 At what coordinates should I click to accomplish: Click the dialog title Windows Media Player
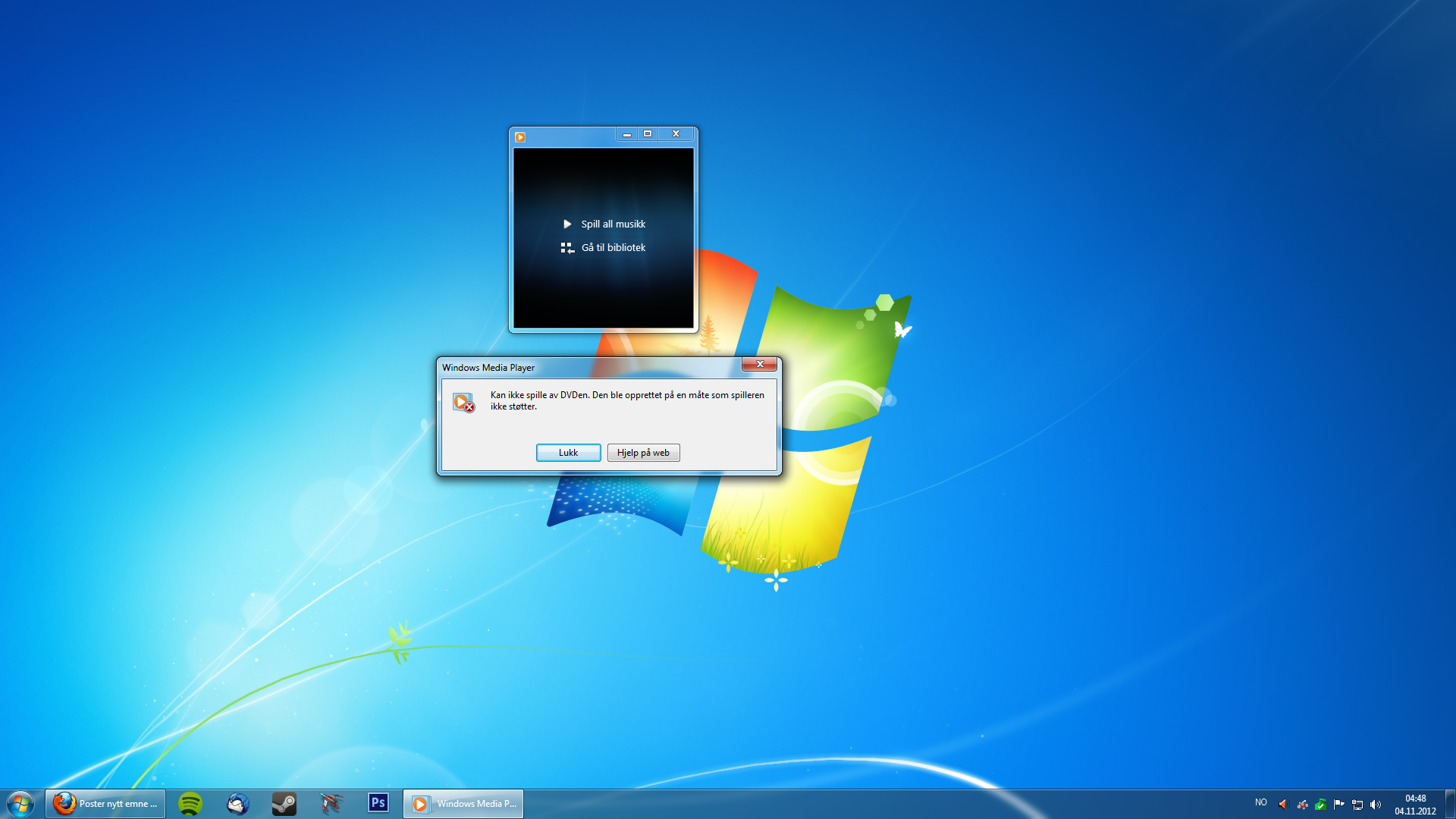pyautogui.click(x=488, y=368)
